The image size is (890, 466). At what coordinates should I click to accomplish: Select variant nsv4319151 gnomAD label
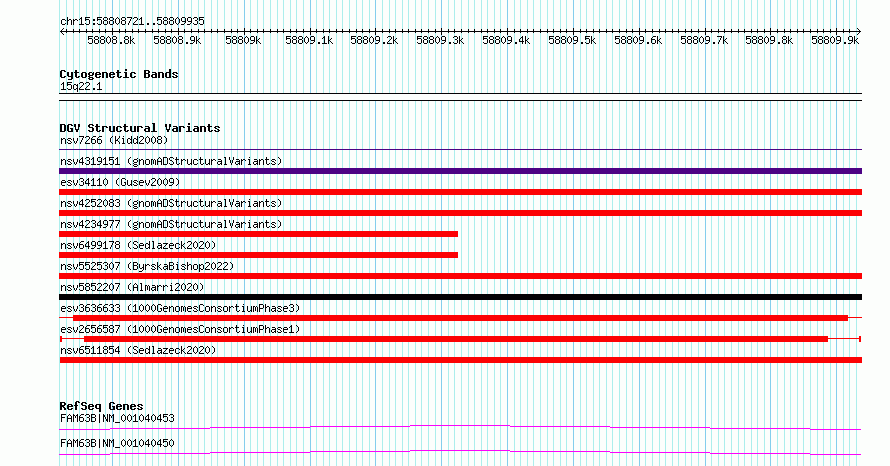pyautogui.click(x=171, y=161)
